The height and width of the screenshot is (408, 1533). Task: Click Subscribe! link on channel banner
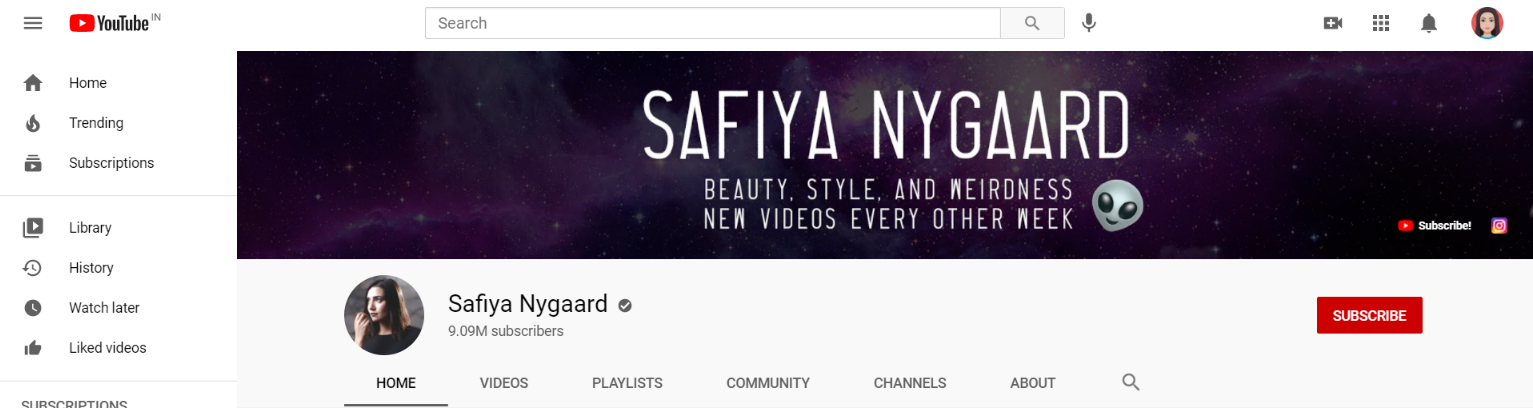click(x=1435, y=226)
